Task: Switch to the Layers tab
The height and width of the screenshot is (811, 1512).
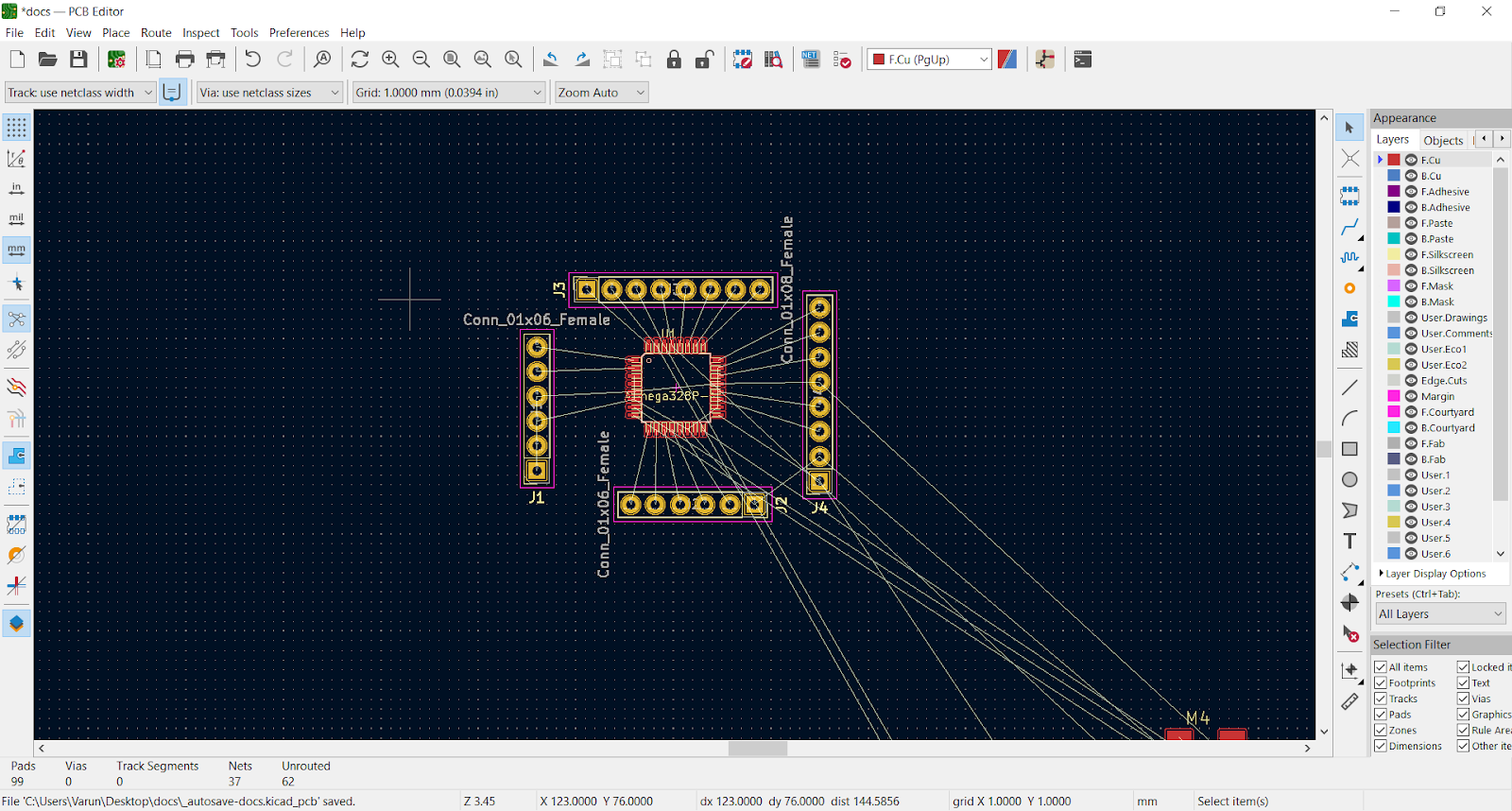Action: (x=1392, y=140)
